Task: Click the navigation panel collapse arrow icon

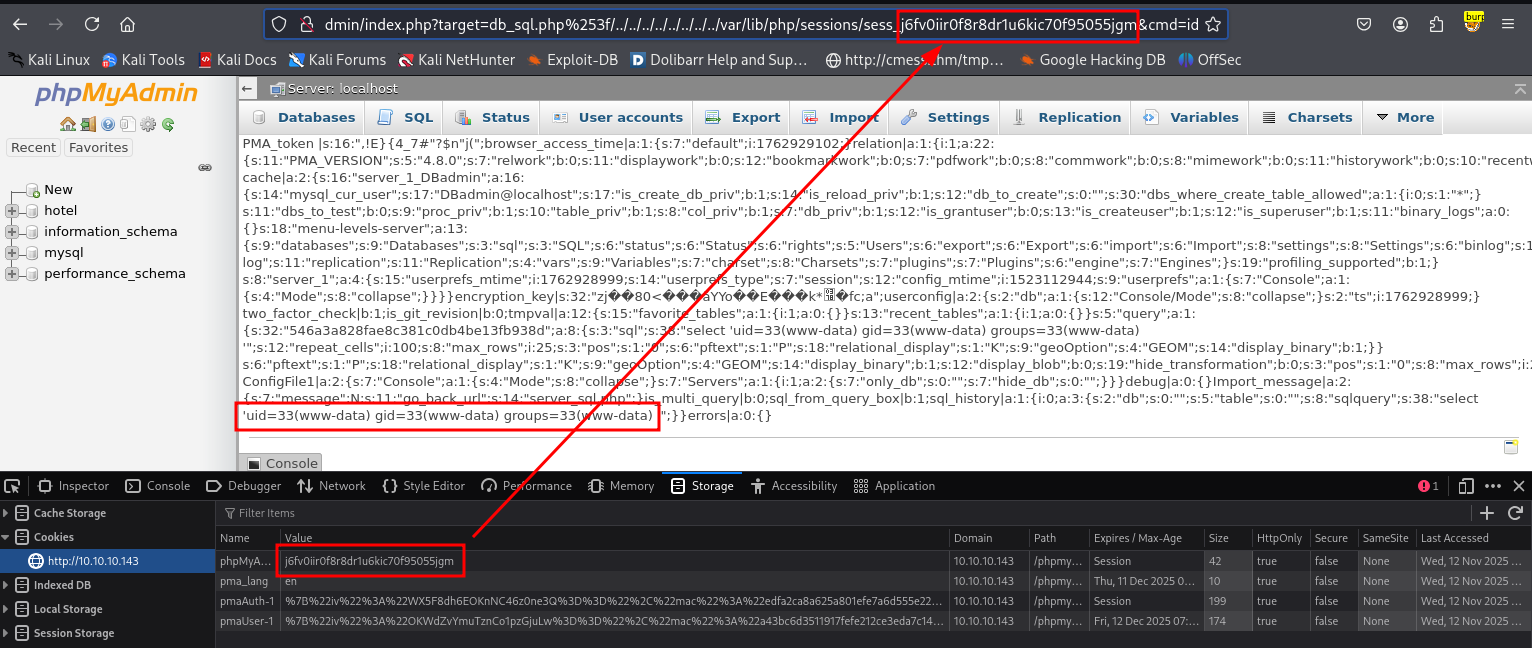Action: coord(247,89)
